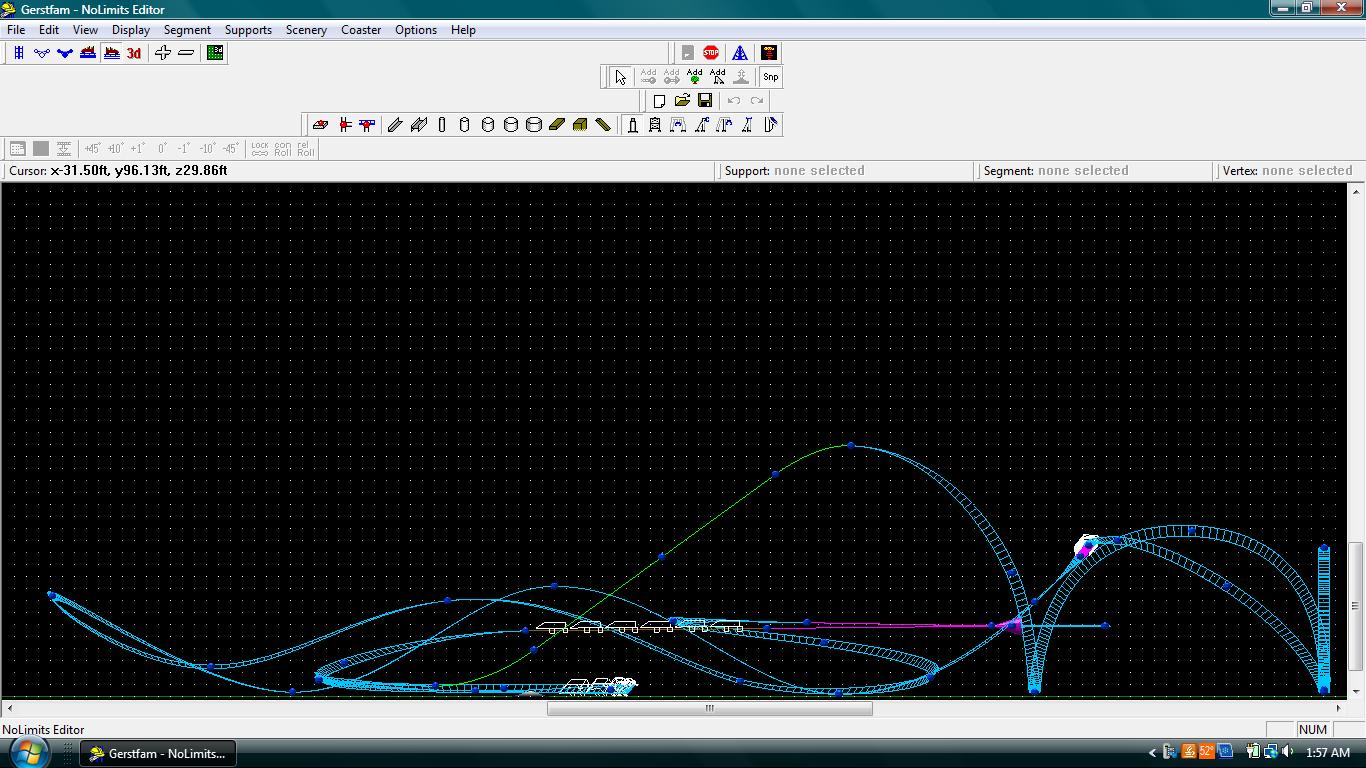The image size is (1366, 768).
Task: Click the -45° roll button
Action: pyautogui.click(x=230, y=149)
